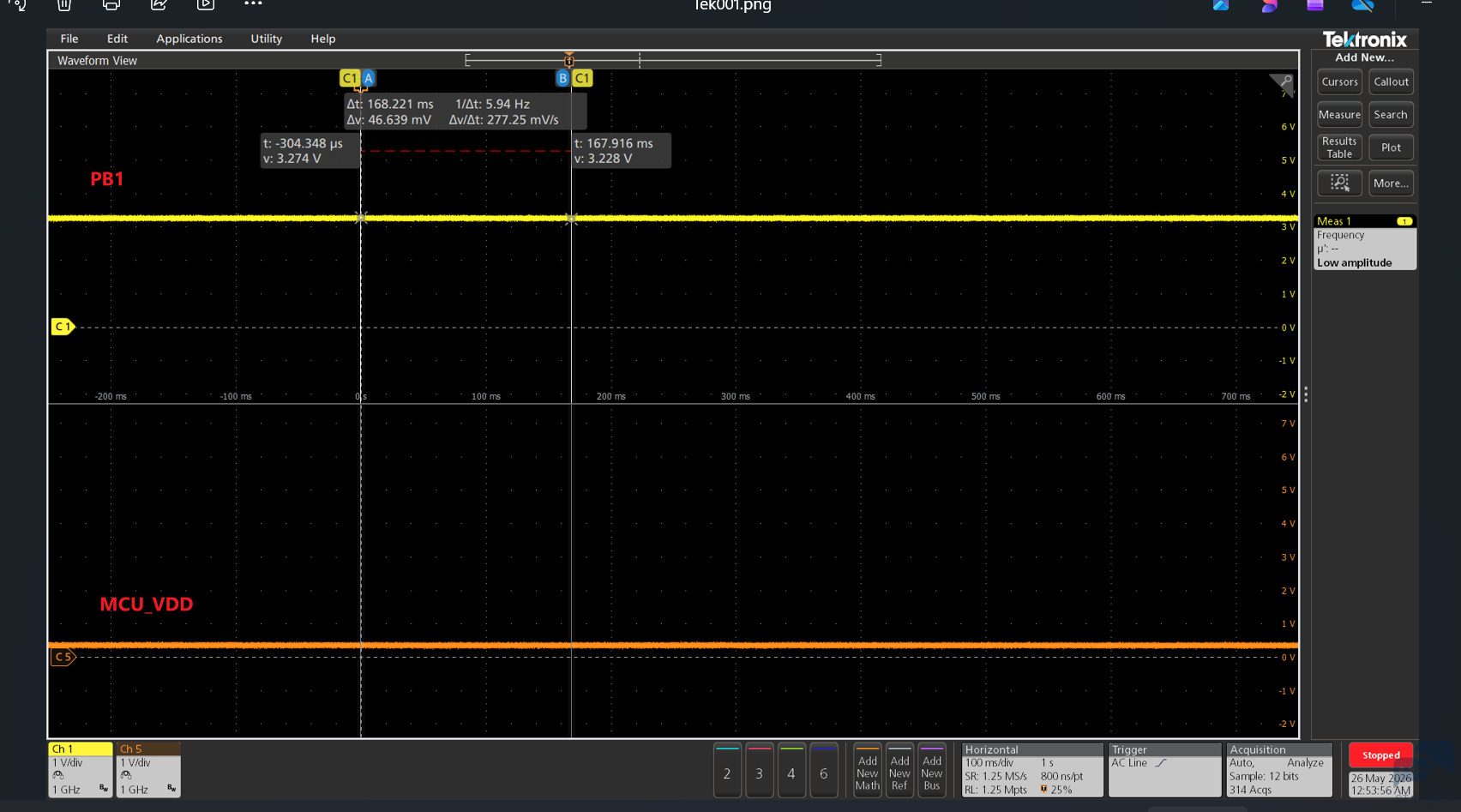Click the purple app icon in viewer title bar
The height and width of the screenshot is (812, 1461).
tap(1315, 5)
